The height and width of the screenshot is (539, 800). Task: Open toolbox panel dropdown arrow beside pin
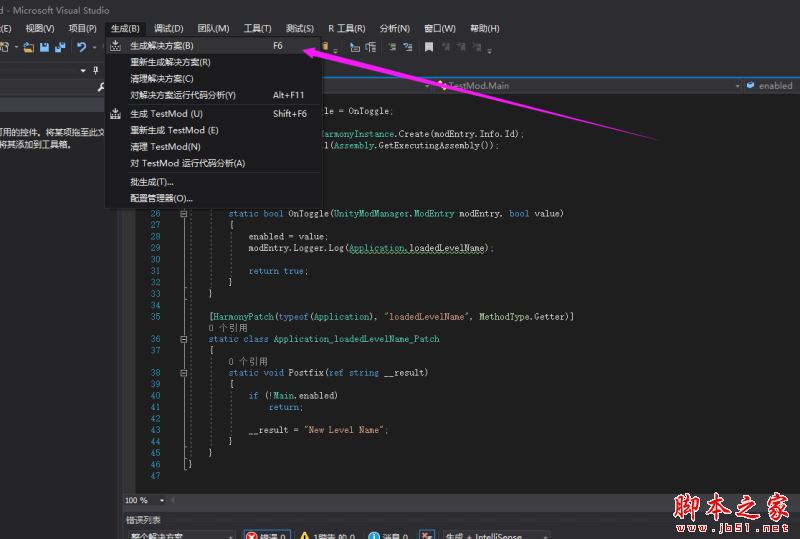[x=83, y=70]
